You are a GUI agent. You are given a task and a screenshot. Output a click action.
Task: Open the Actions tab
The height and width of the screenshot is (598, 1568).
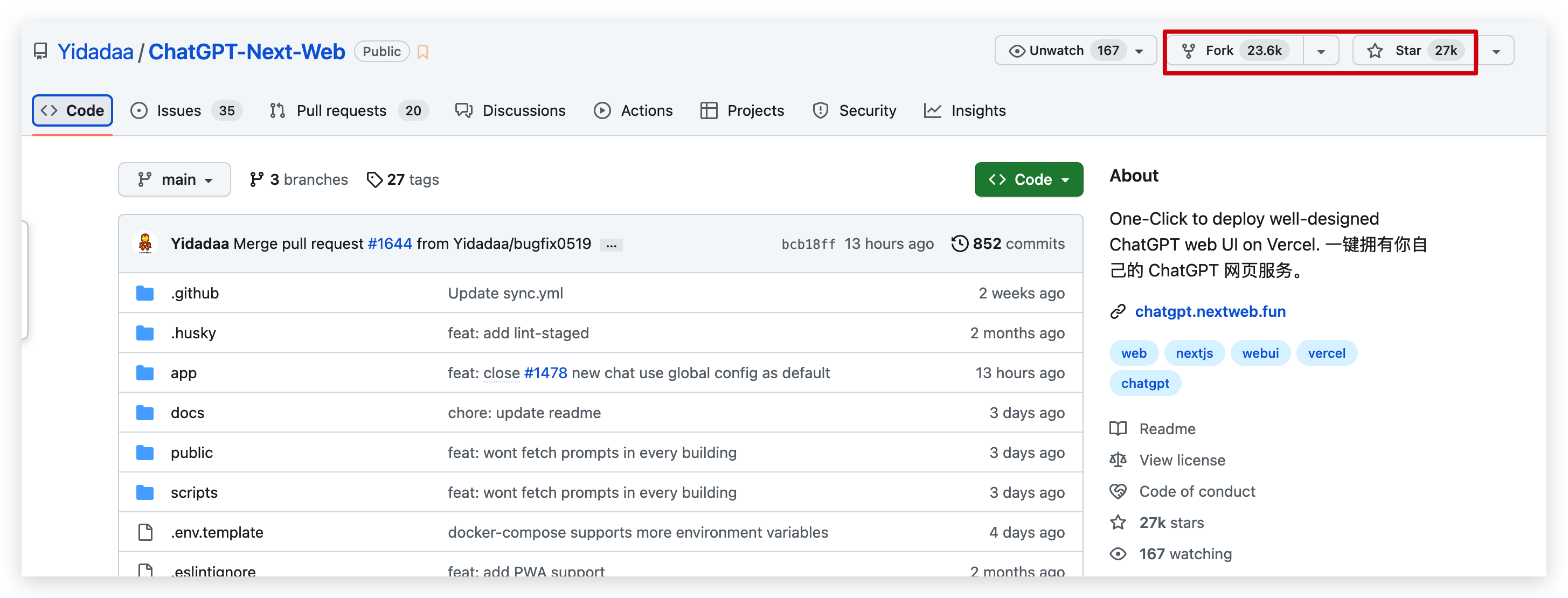click(634, 111)
